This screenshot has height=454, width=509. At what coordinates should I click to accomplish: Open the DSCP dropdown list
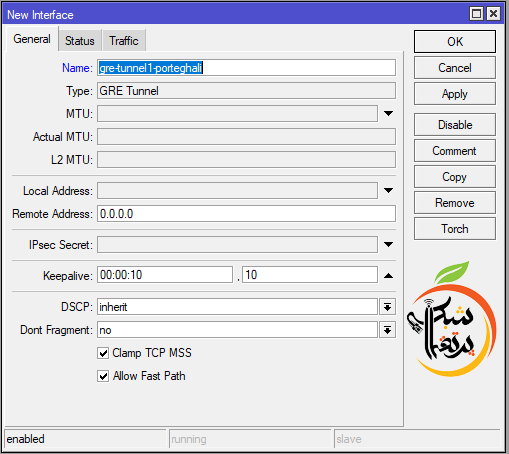pyautogui.click(x=387, y=307)
